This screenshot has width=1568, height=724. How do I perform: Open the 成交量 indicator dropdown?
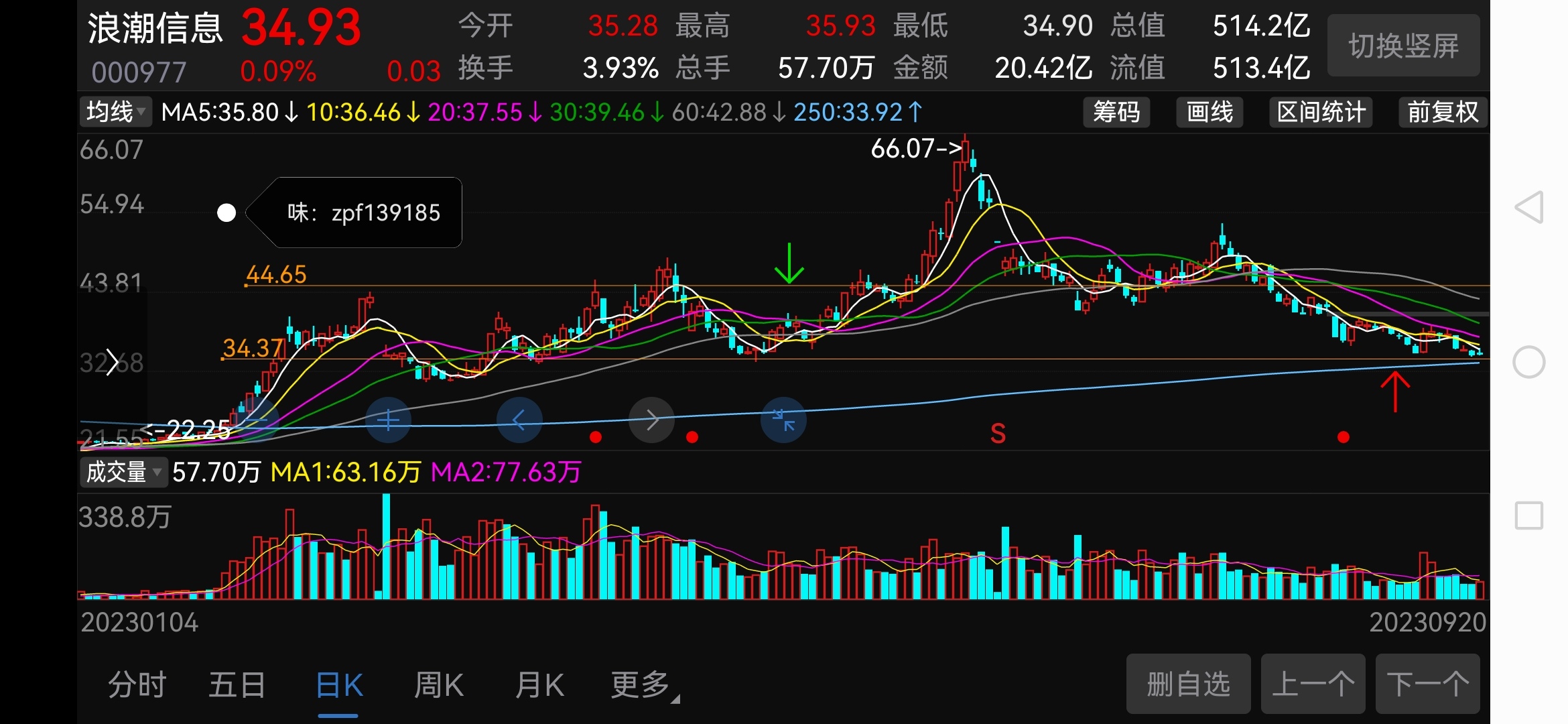tap(123, 472)
